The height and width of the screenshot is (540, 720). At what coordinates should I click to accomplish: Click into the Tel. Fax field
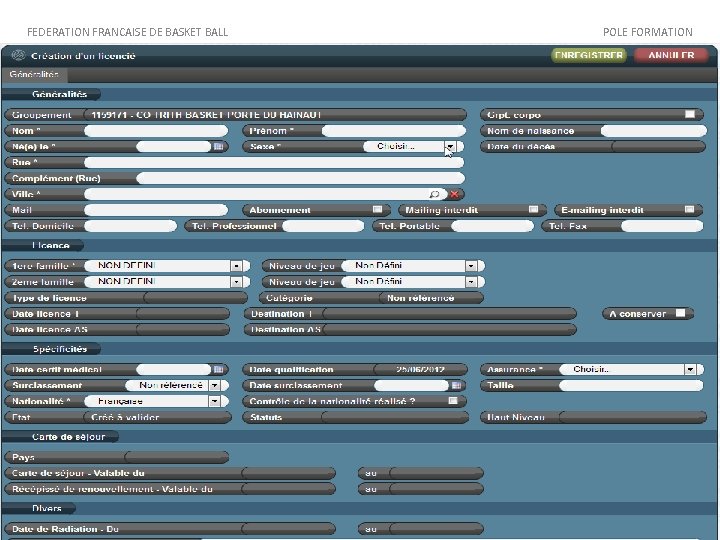[662, 226]
